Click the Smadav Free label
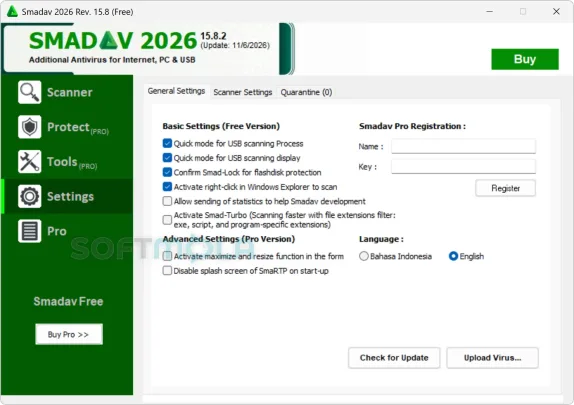The height and width of the screenshot is (405, 574). coord(68,301)
